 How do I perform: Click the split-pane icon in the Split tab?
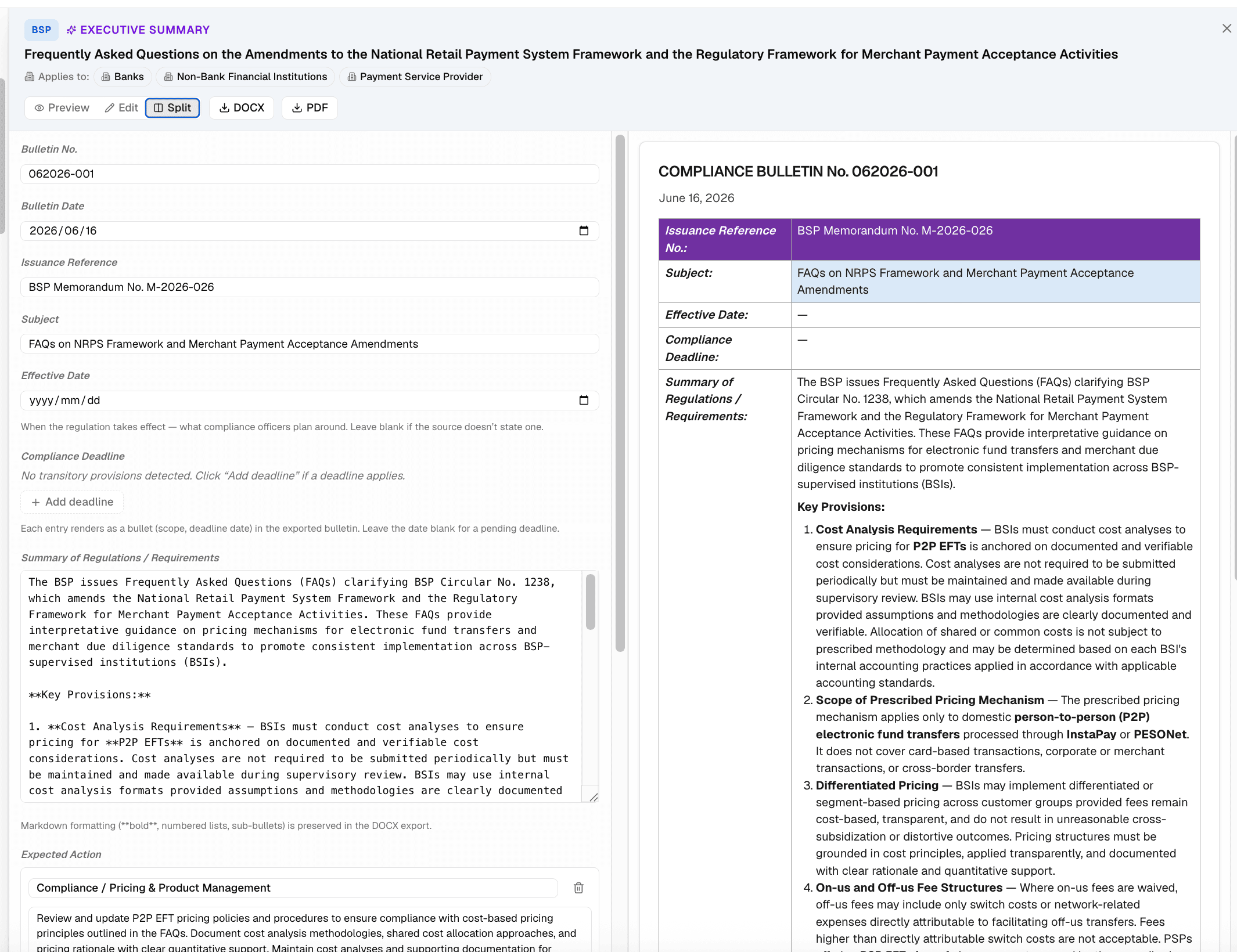158,108
